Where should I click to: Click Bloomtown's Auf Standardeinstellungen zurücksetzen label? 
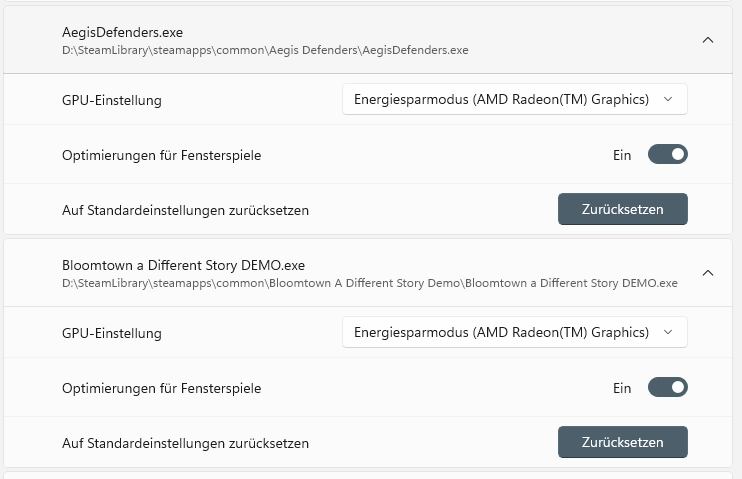[x=185, y=443]
